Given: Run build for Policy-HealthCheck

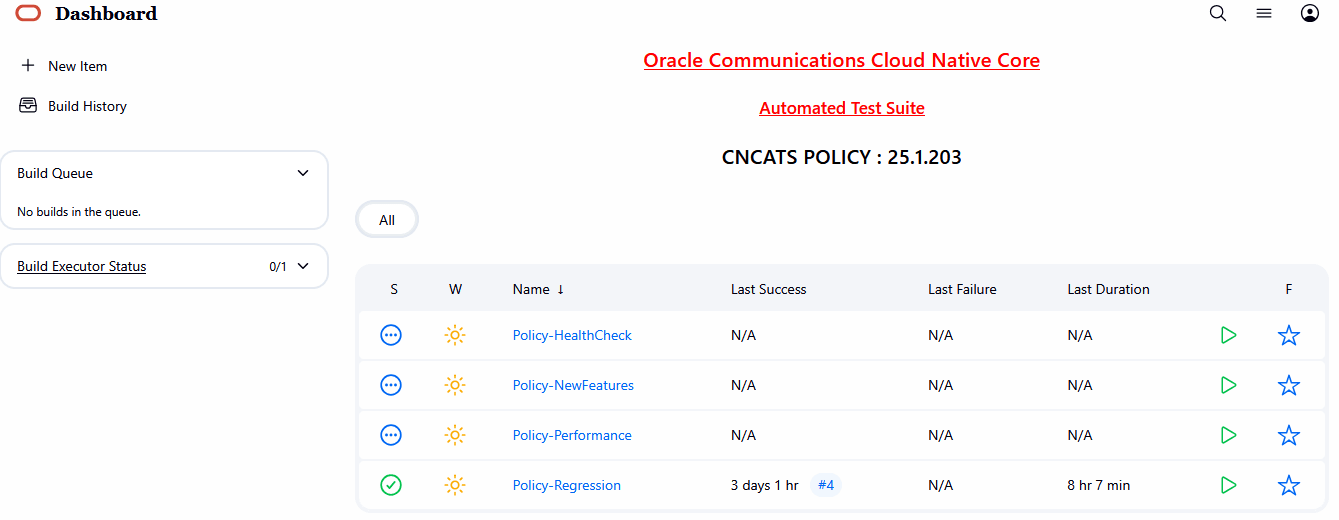Looking at the screenshot, I should (1229, 335).
